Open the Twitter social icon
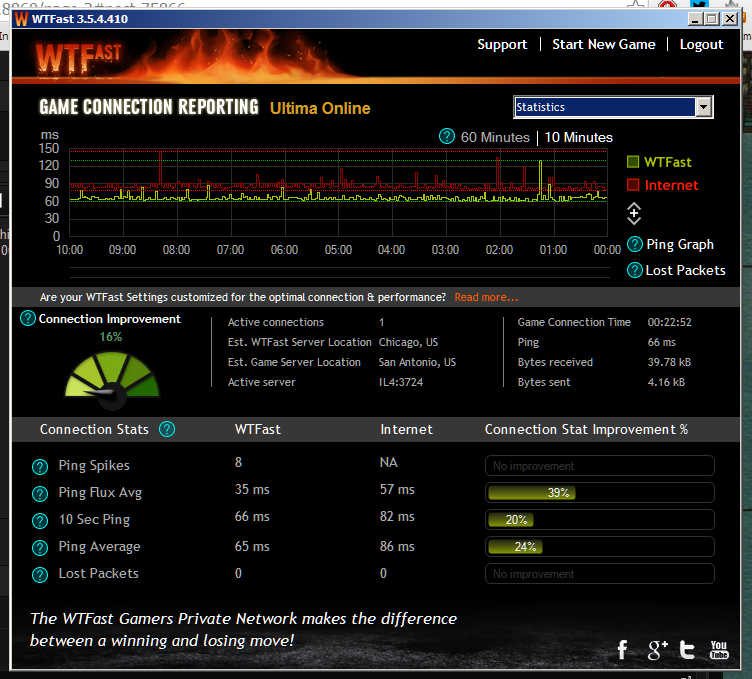Screen dimensions: 752x679 point(687,650)
